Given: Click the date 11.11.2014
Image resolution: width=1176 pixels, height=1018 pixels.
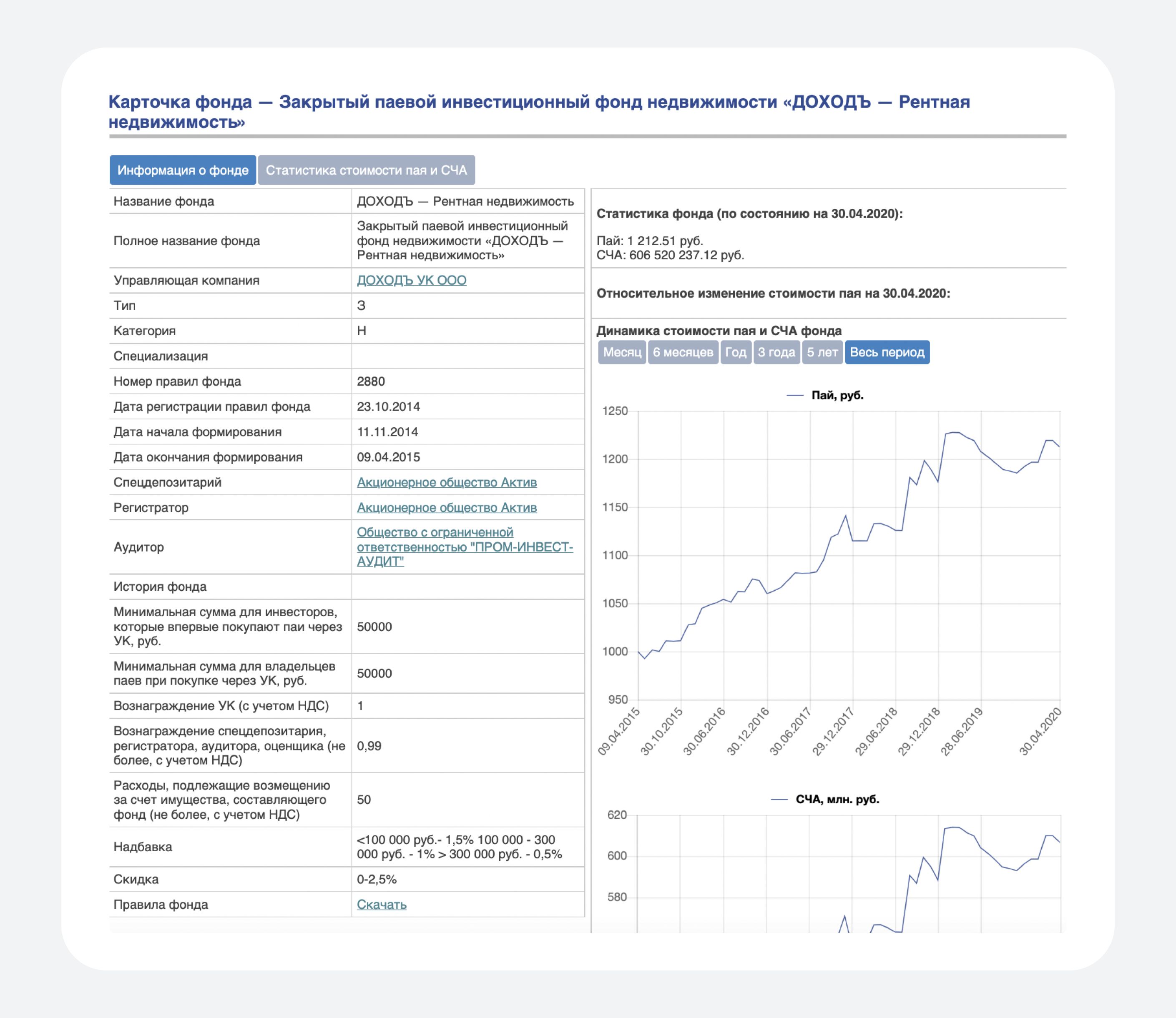Looking at the screenshot, I should 387,432.
